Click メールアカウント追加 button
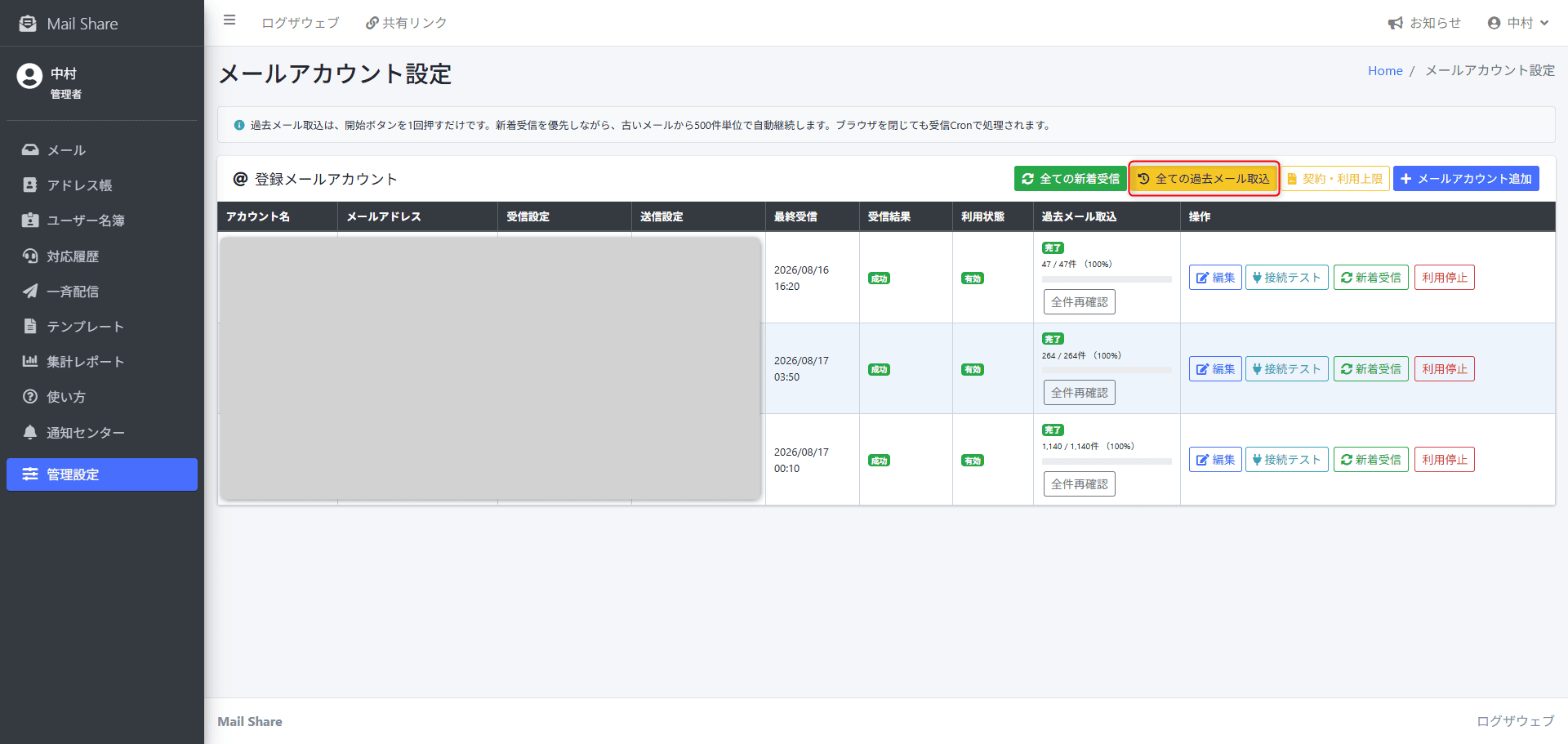The height and width of the screenshot is (744, 1568). (x=1466, y=179)
